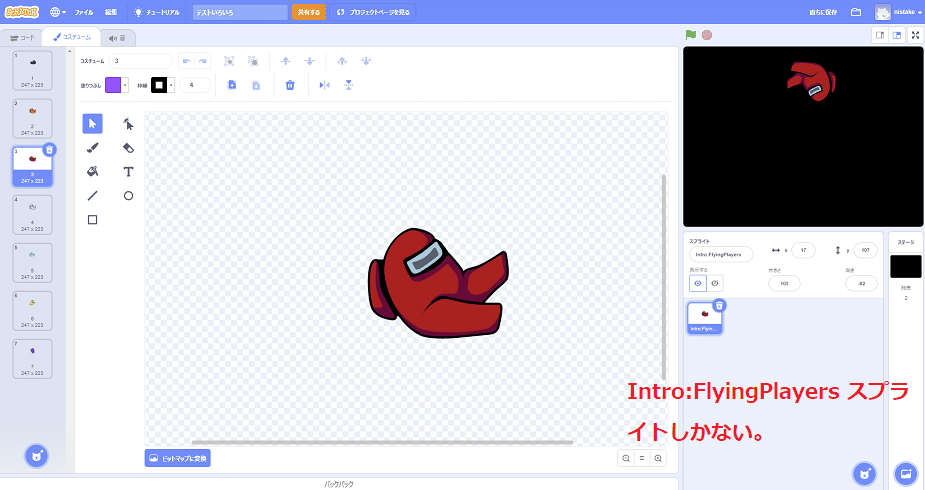This screenshot has height=490, width=925.
Task: Hide the sprite with crossed-eye icon
Action: 715,284
